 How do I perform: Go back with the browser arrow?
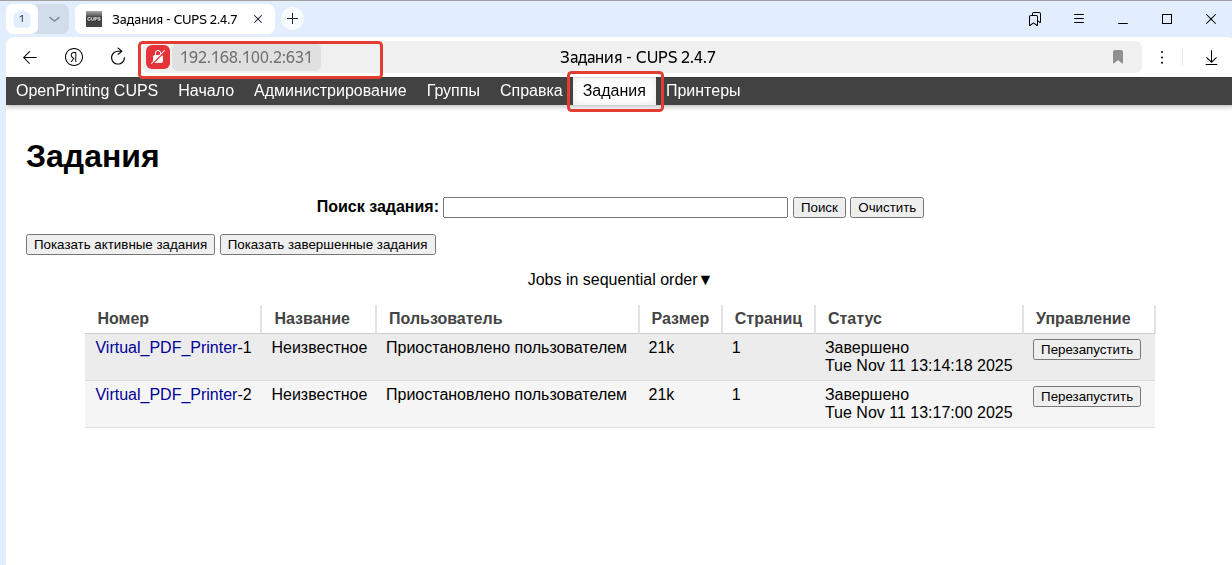[30, 58]
